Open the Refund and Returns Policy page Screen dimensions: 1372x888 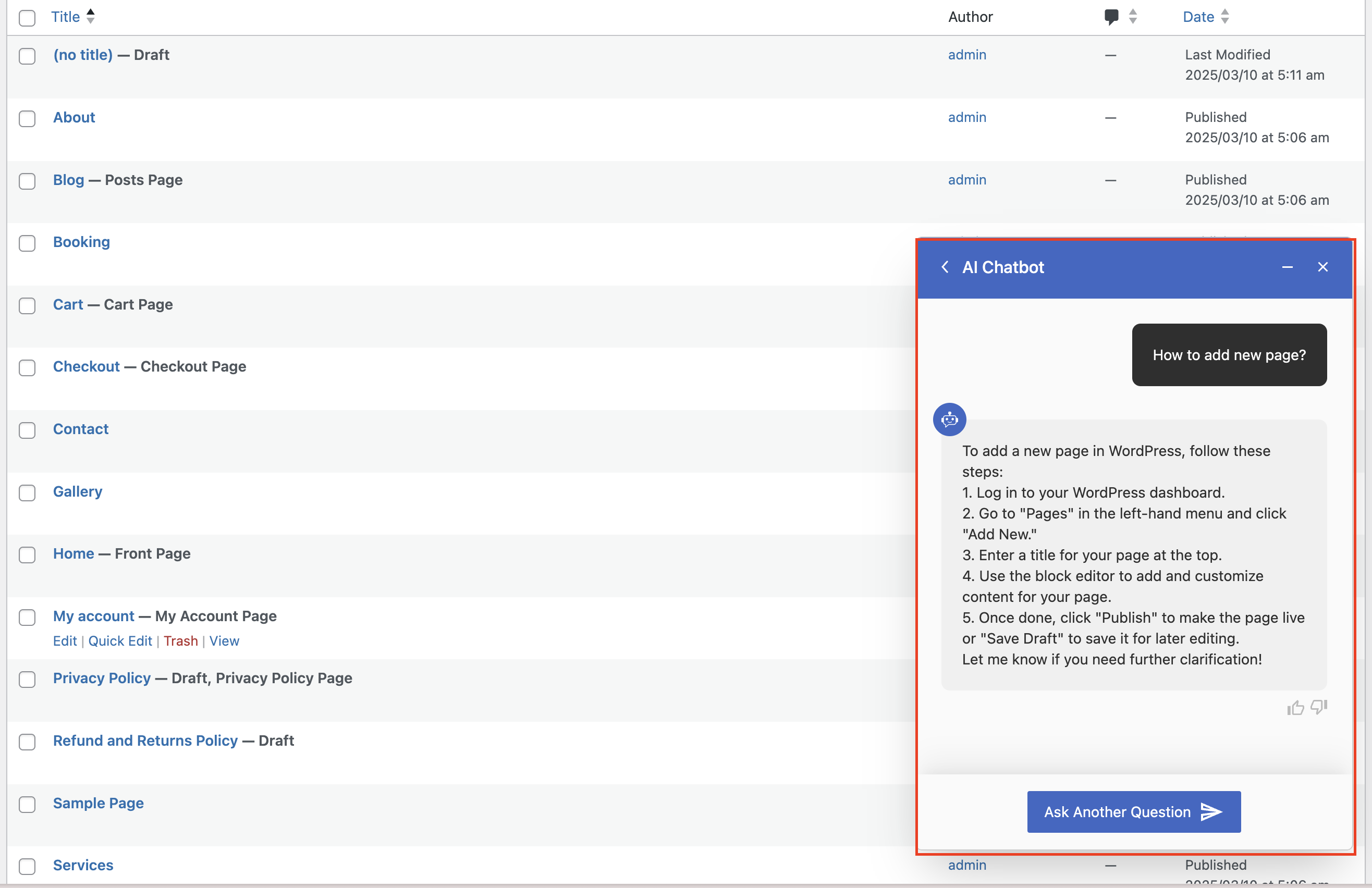pos(145,741)
